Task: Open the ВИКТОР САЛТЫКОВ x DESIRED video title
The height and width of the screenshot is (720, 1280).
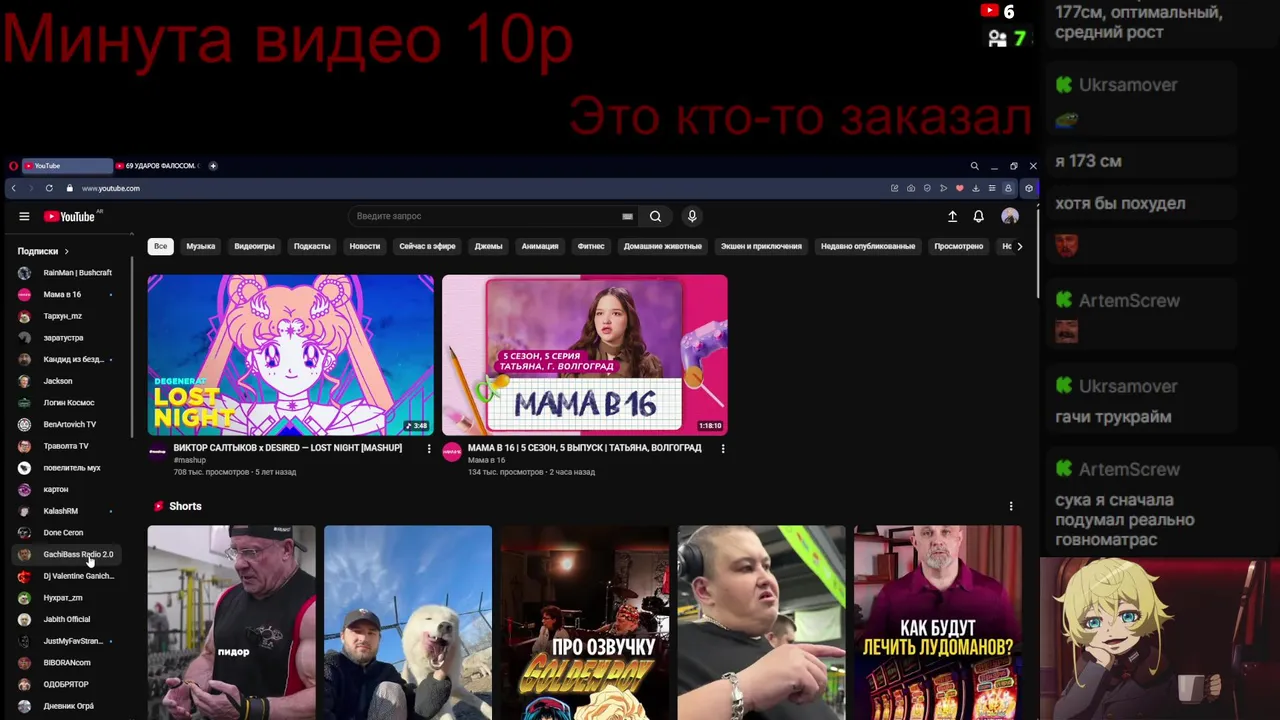Action: [x=287, y=448]
